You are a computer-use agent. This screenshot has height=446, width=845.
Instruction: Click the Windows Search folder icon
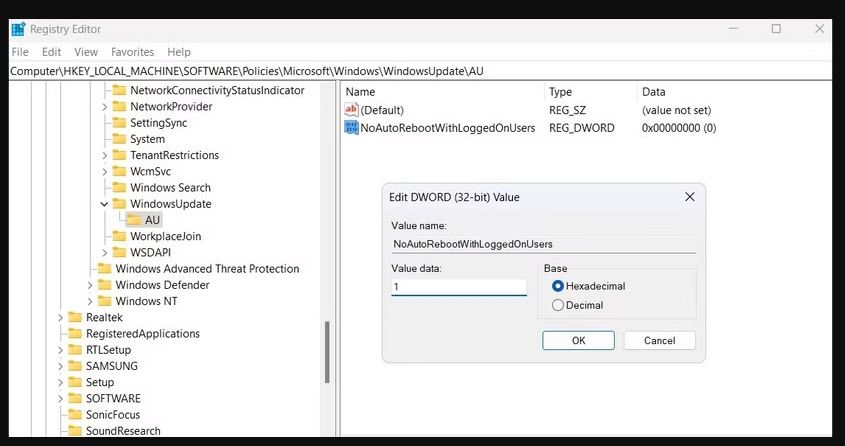pyautogui.click(x=119, y=187)
